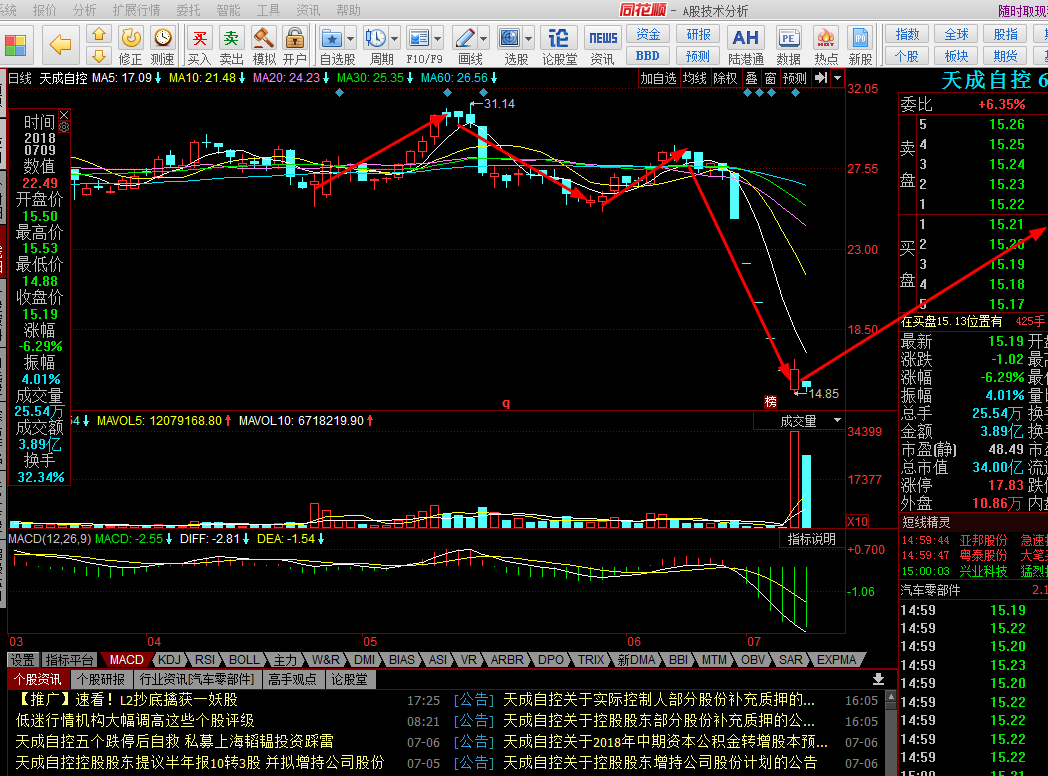Click the 板块 button
The height and width of the screenshot is (776, 1048).
coord(956,55)
